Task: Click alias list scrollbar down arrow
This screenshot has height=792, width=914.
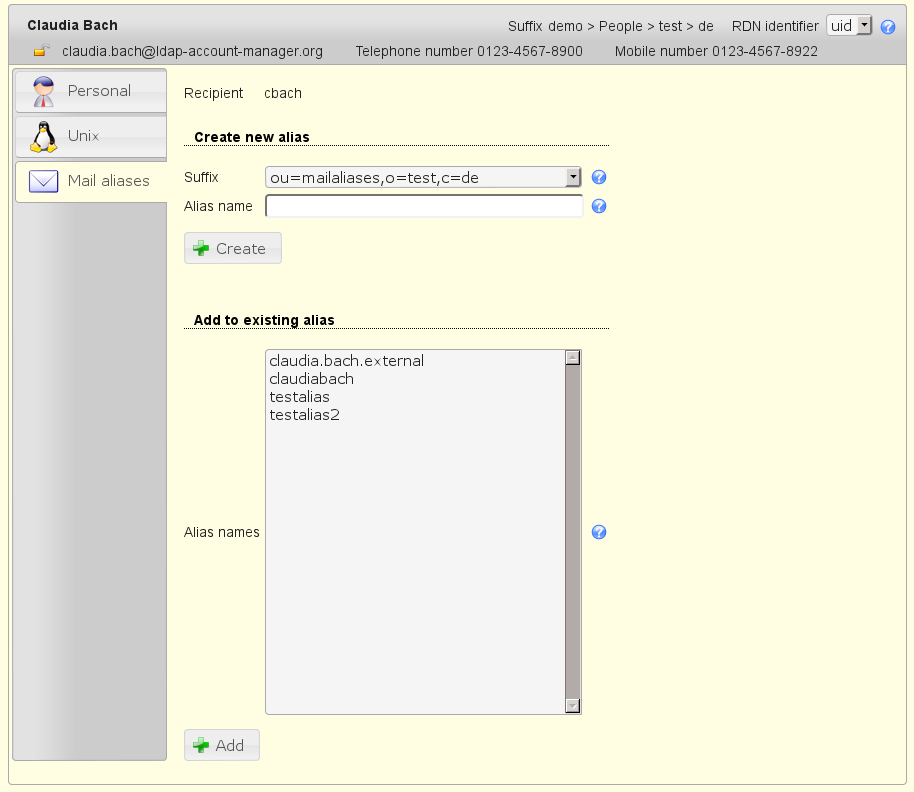Action: (573, 706)
